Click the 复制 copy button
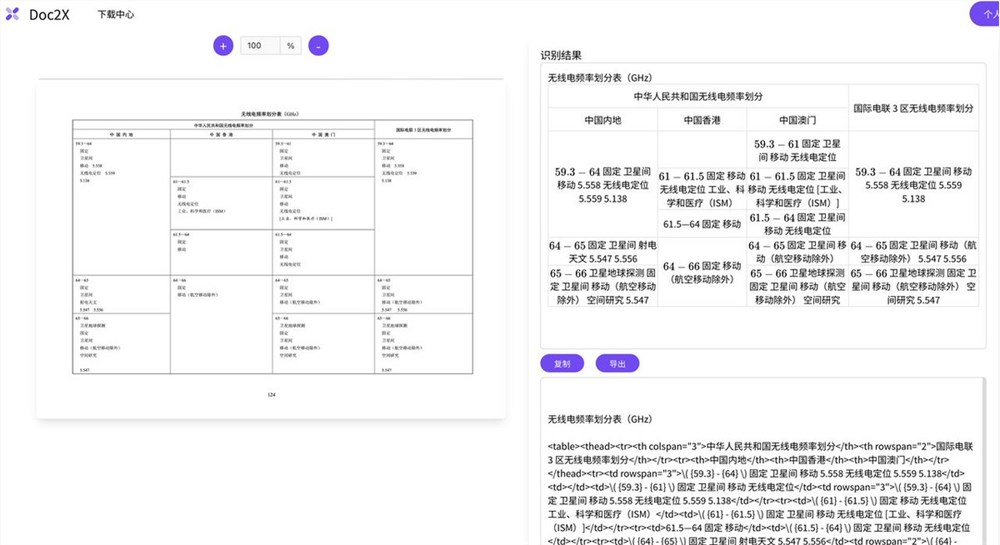Viewport: 1000px width, 545px height. (562, 364)
